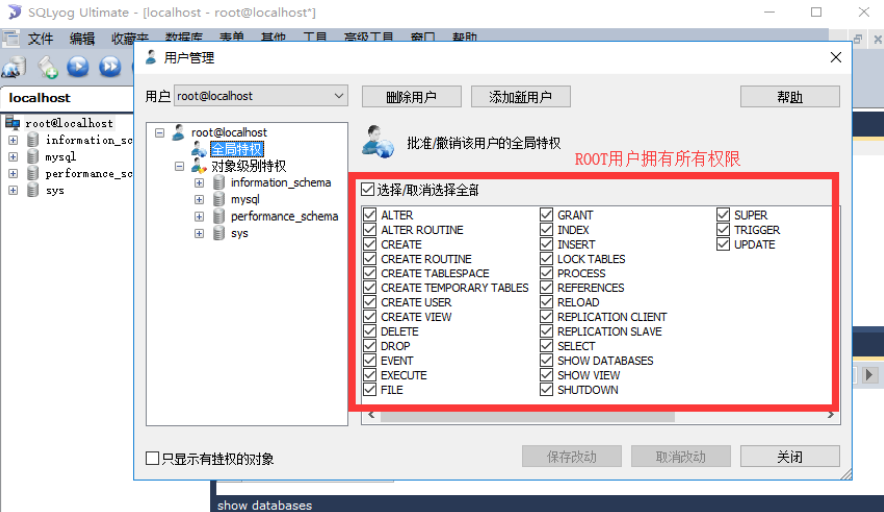This screenshot has width=884, height=512.
Task: Expand mysql database in main window tree
Action: pyautogui.click(x=13, y=157)
